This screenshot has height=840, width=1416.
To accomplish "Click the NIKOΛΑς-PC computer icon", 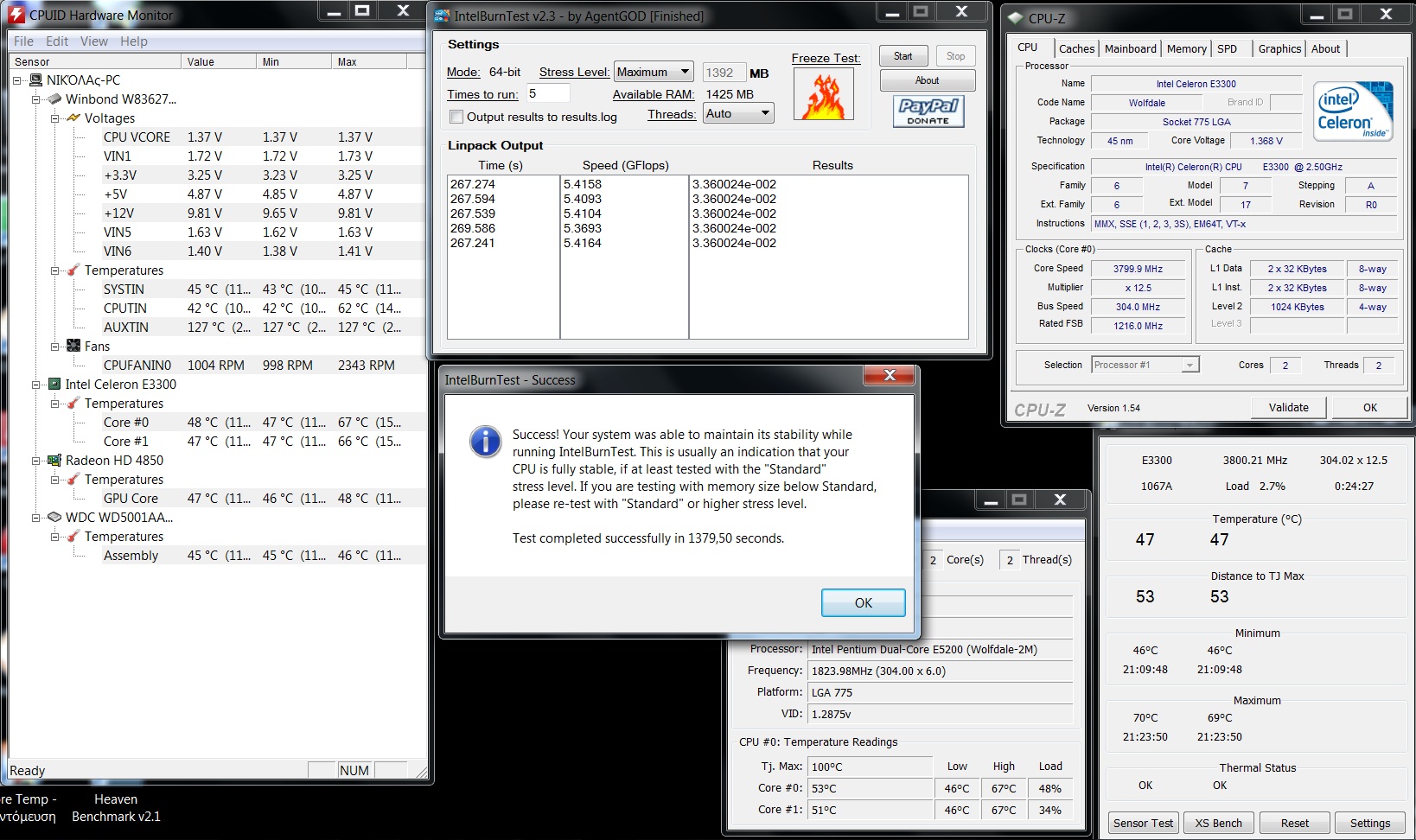I will pyautogui.click(x=35, y=80).
